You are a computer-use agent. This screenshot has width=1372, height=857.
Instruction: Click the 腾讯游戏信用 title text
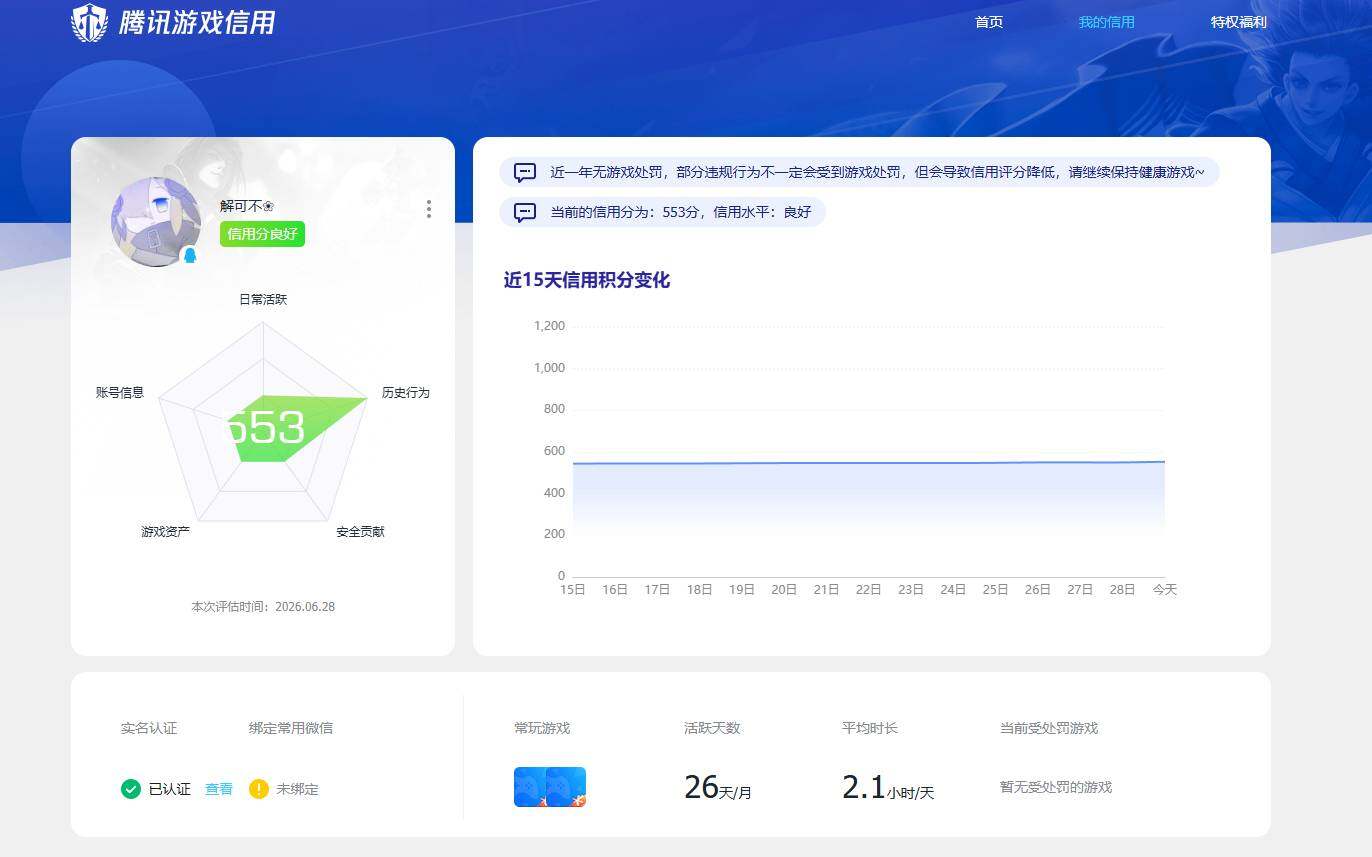197,23
